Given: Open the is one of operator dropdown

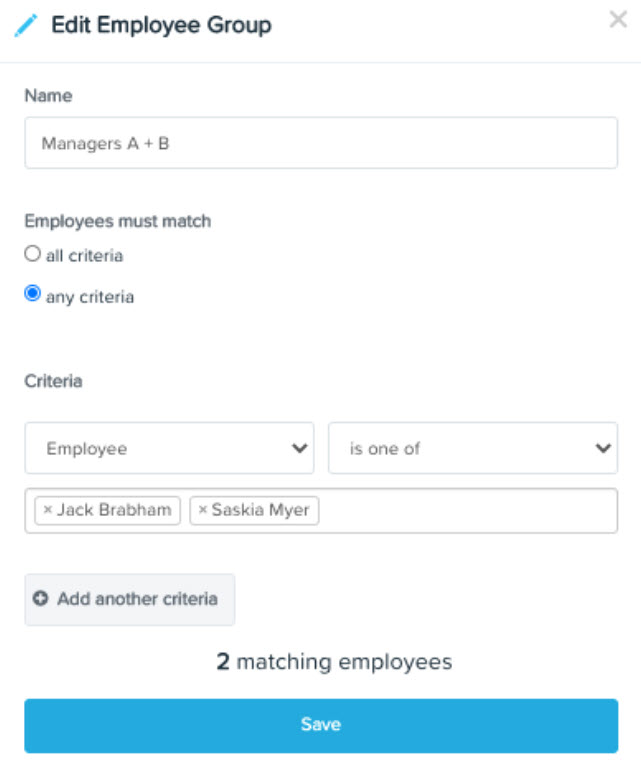Looking at the screenshot, I should click(473, 448).
